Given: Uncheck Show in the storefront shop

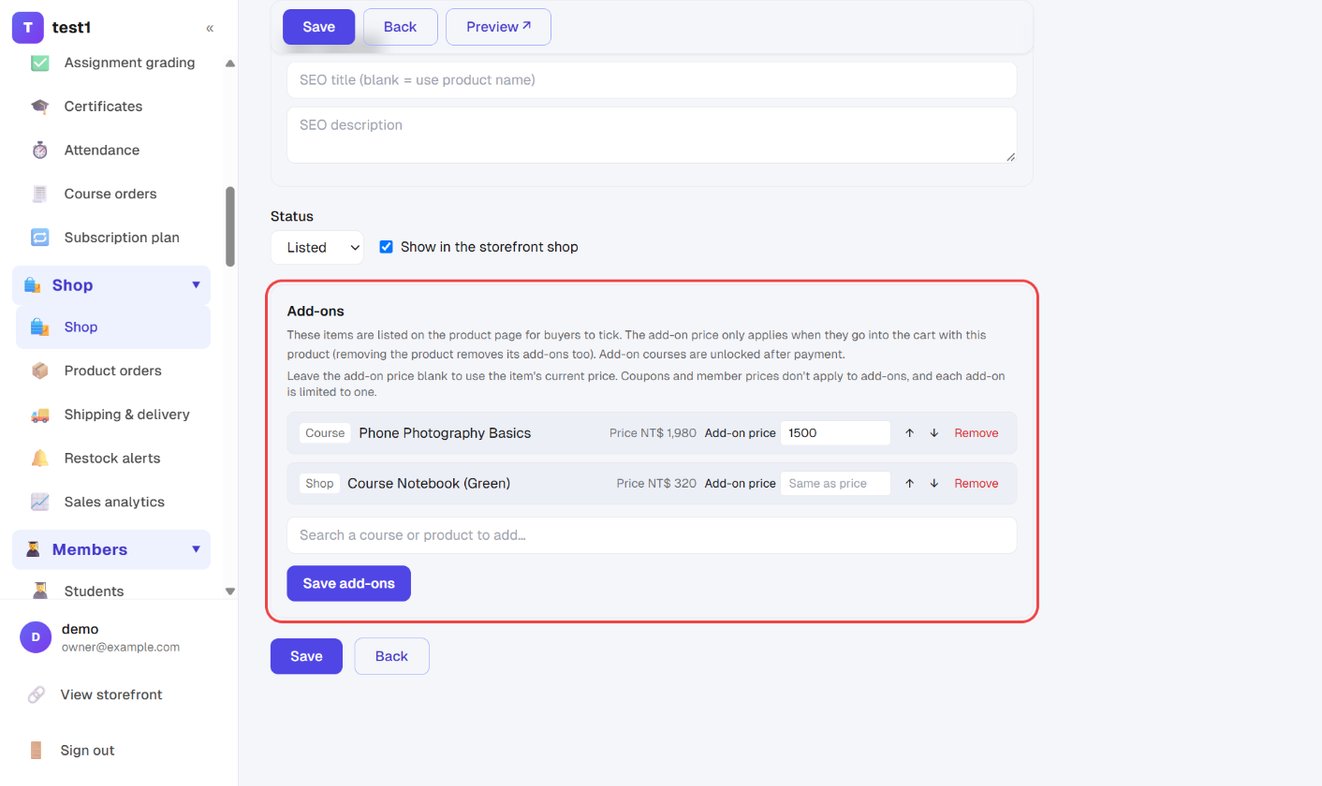Looking at the screenshot, I should 386,247.
